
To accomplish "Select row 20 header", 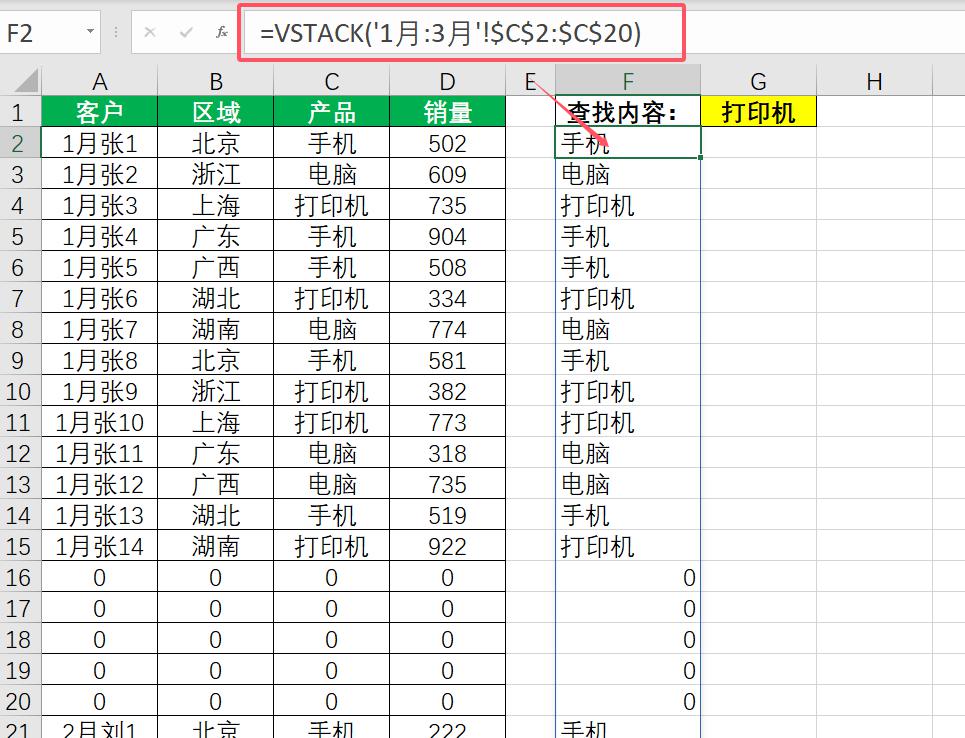I will click(x=20, y=700).
